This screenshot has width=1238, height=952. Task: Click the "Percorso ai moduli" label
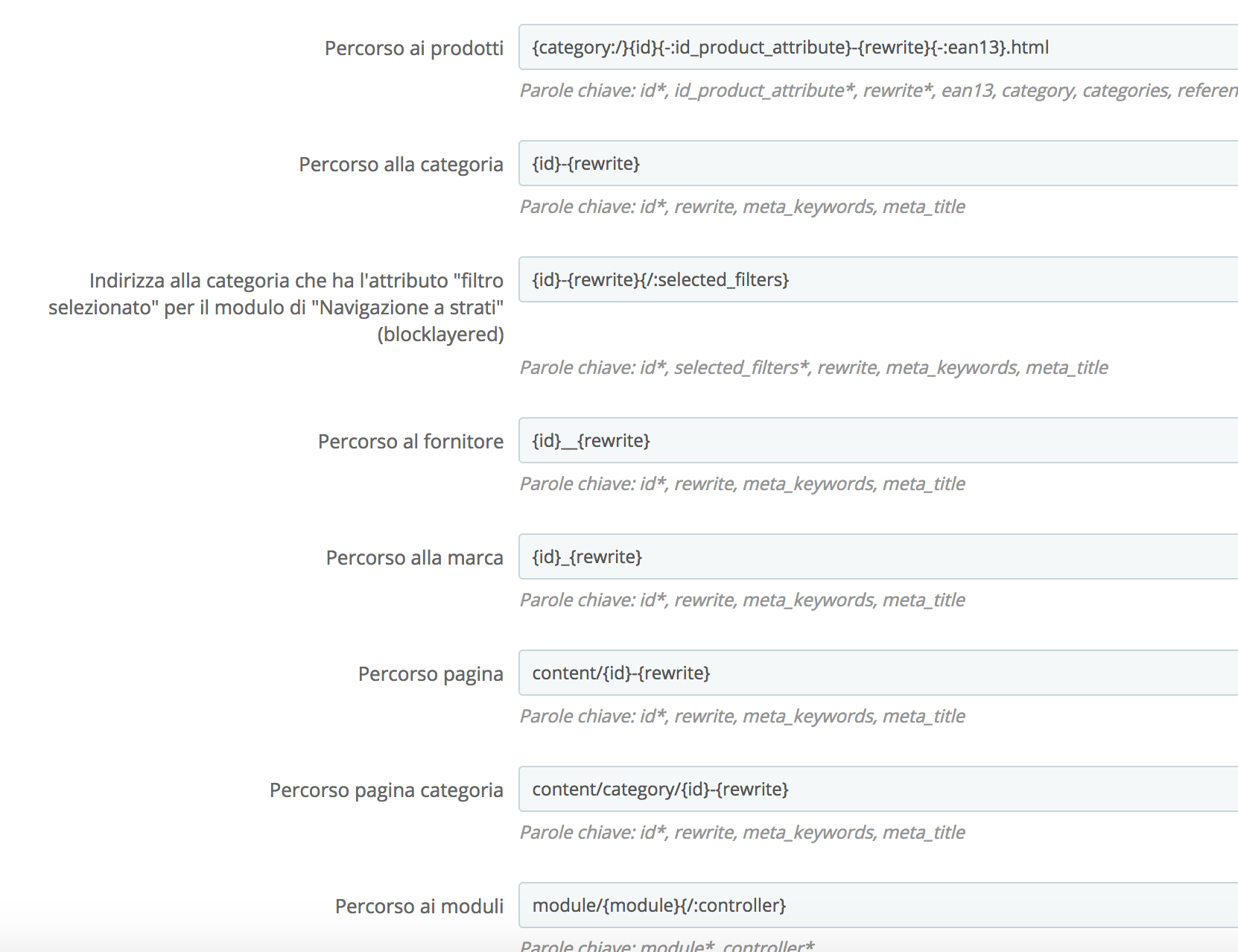[419, 907]
